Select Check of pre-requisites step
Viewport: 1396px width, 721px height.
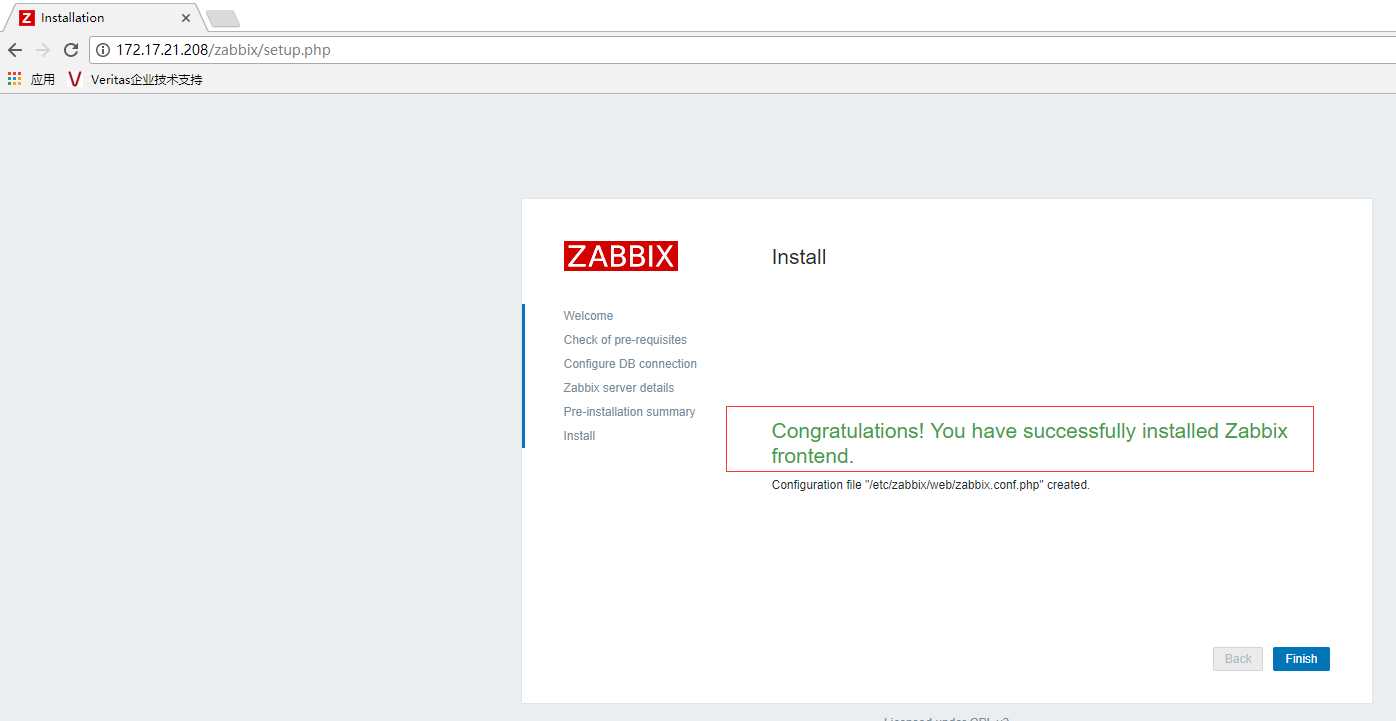pyautogui.click(x=625, y=340)
